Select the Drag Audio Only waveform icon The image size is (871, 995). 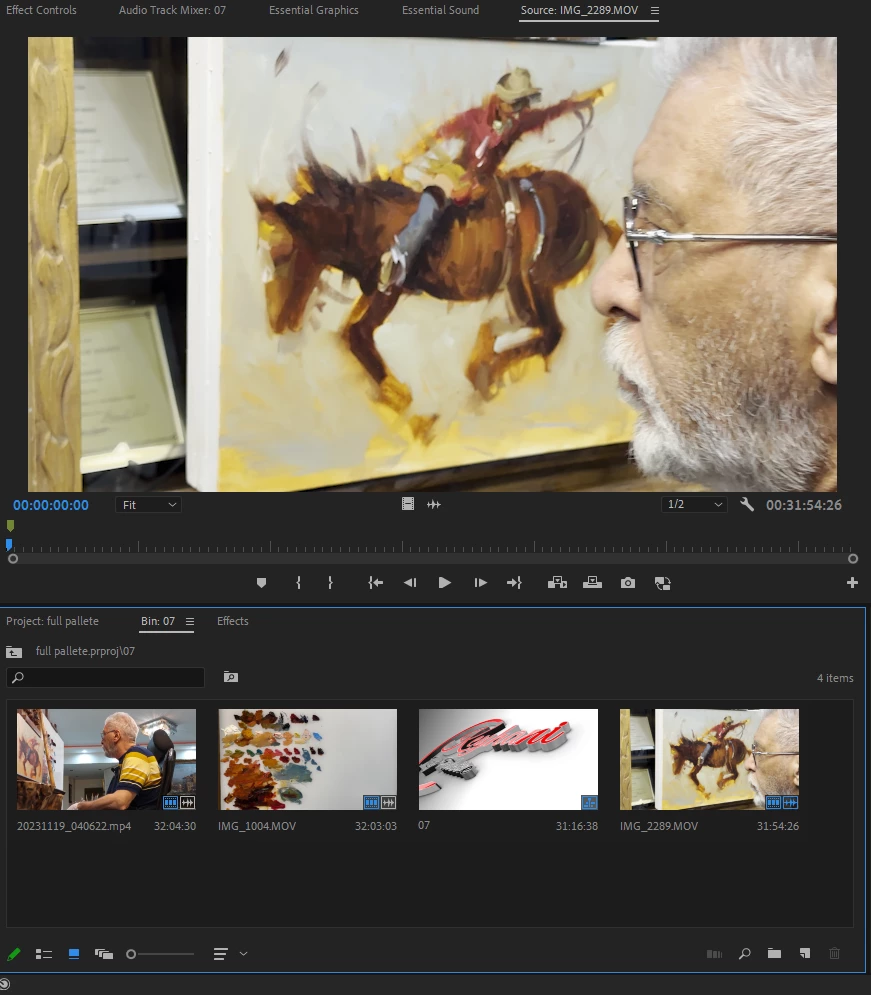click(x=434, y=504)
